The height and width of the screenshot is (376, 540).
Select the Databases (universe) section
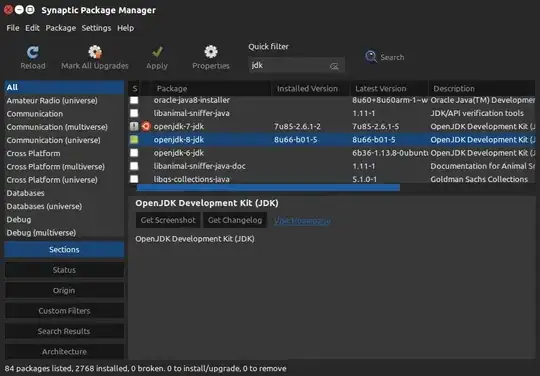click(x=44, y=206)
